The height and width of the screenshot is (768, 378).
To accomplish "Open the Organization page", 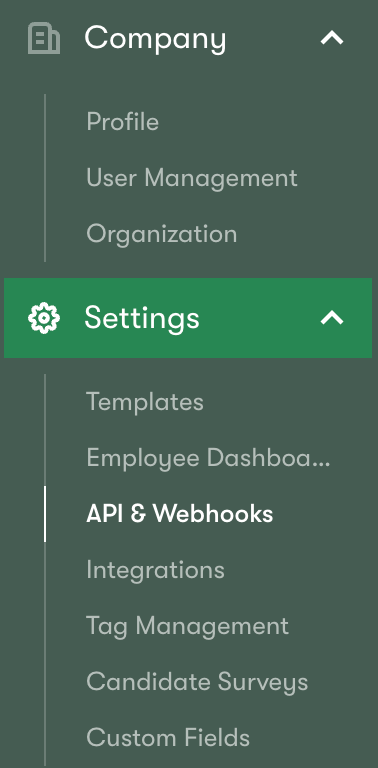I will (x=162, y=234).
